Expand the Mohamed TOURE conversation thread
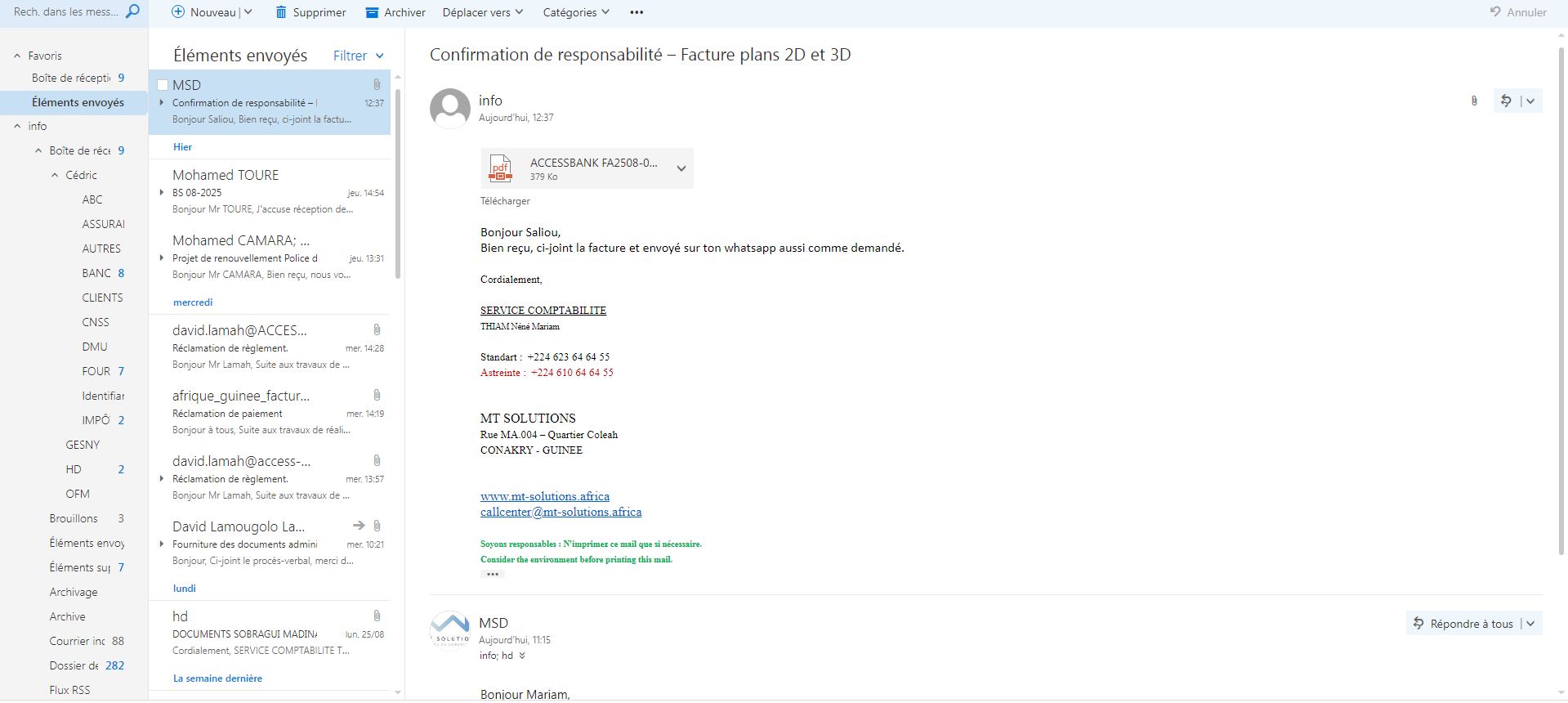 [162, 193]
